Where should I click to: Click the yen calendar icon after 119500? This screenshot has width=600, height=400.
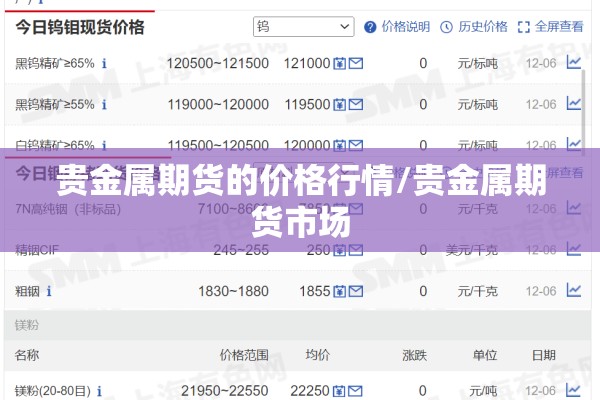[339, 104]
